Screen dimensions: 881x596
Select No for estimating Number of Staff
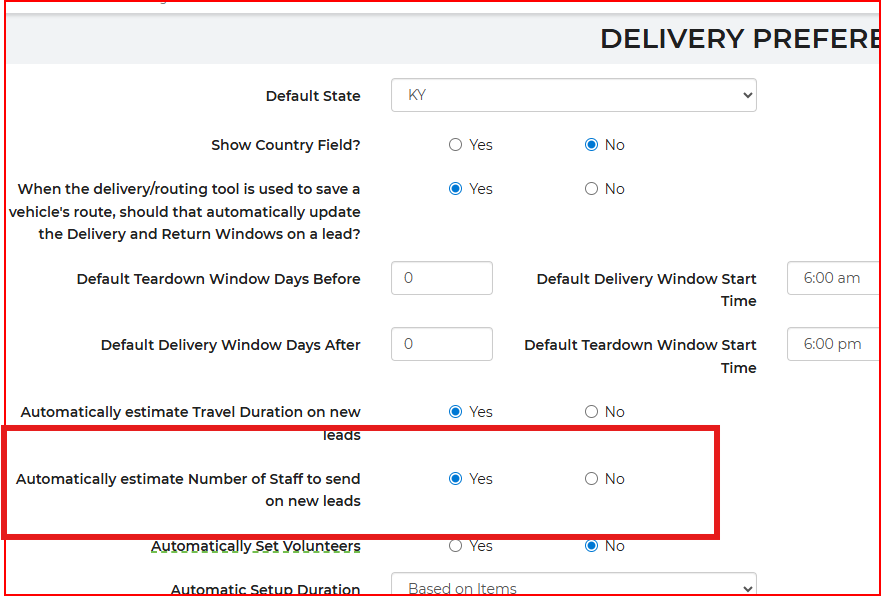(591, 479)
